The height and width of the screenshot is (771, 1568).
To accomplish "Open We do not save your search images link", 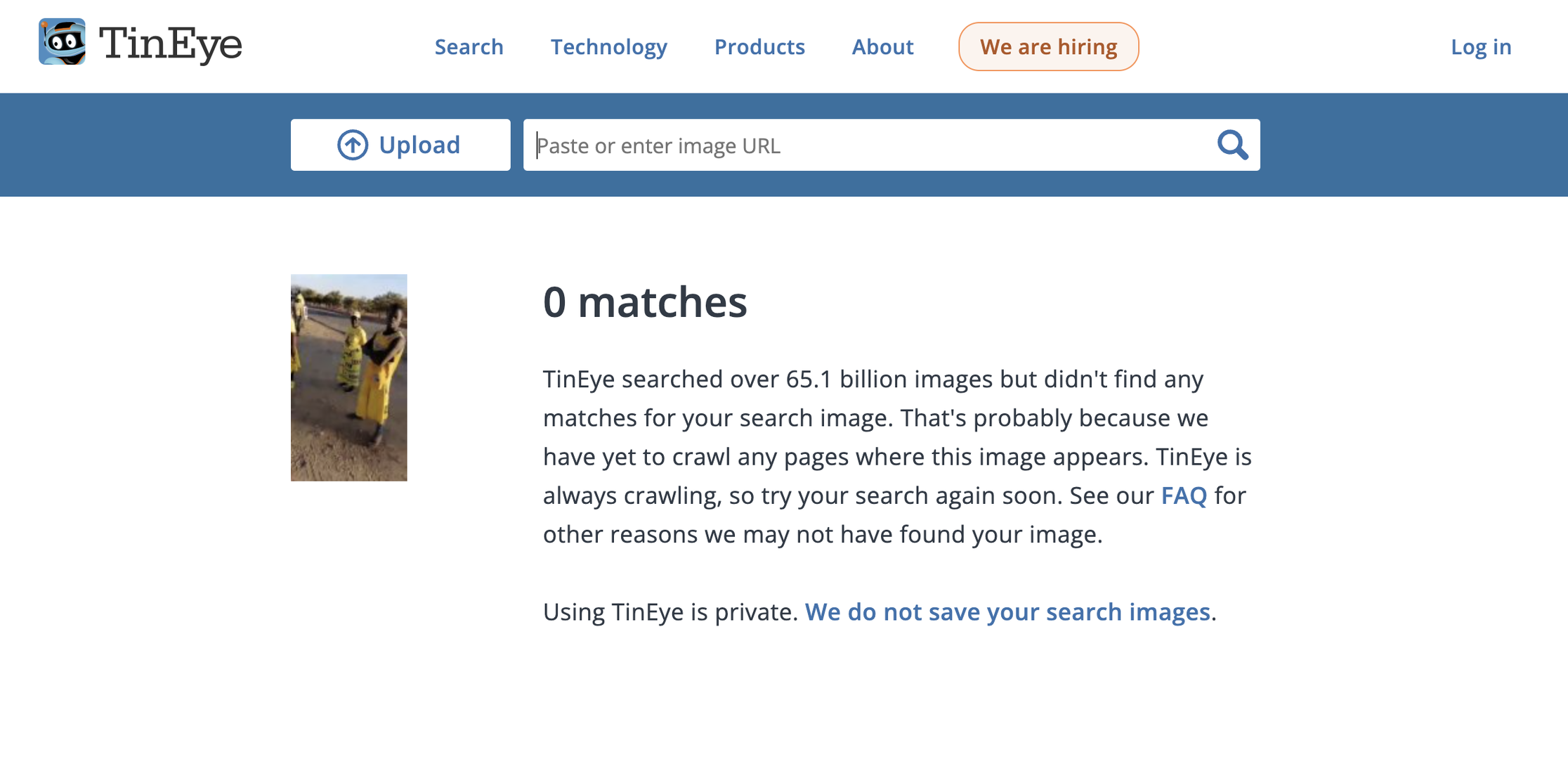I will [1007, 611].
